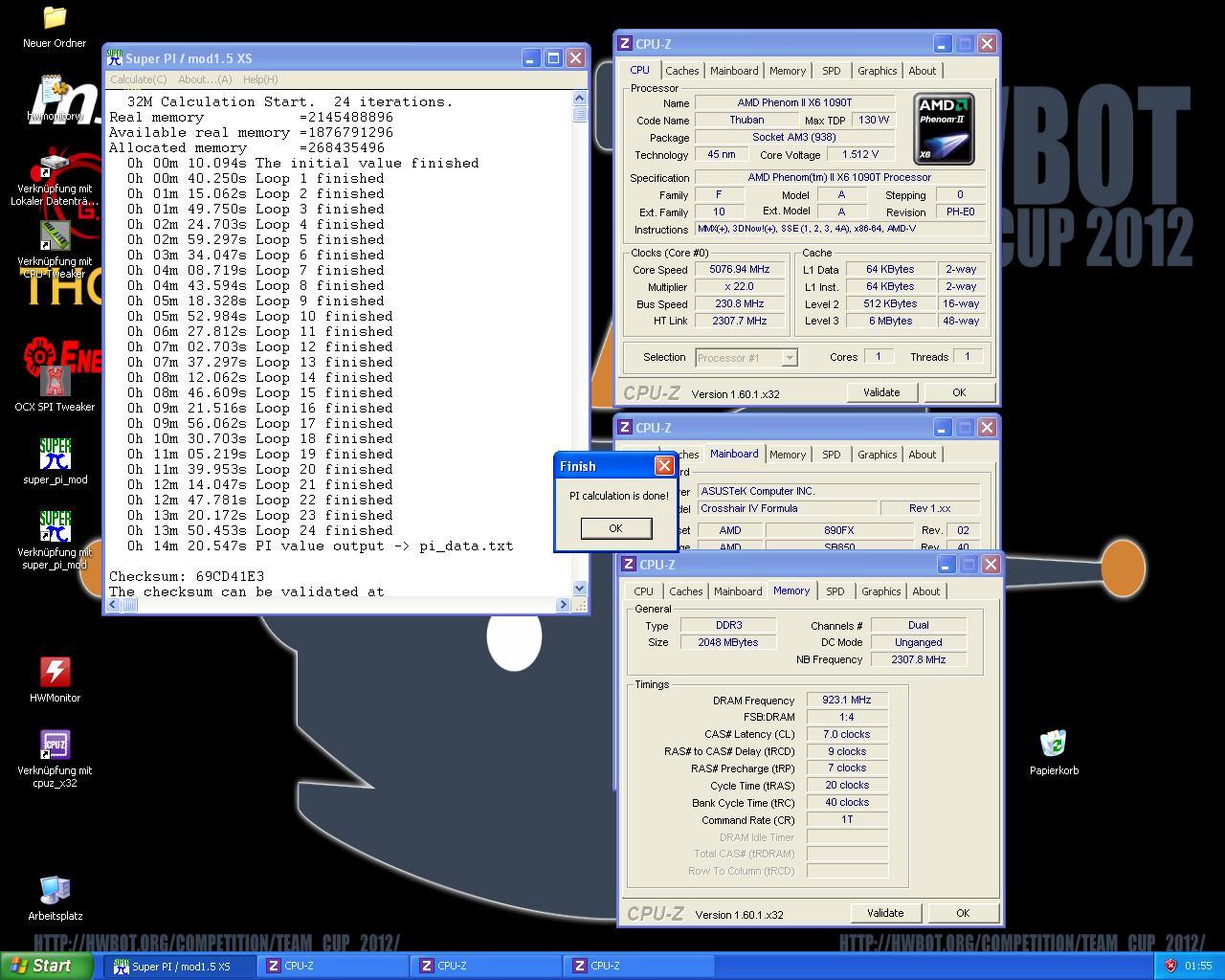Screen dimensions: 1225x980
Task: Click the NB Frequency value 2307.8 MHz
Action: point(919,659)
